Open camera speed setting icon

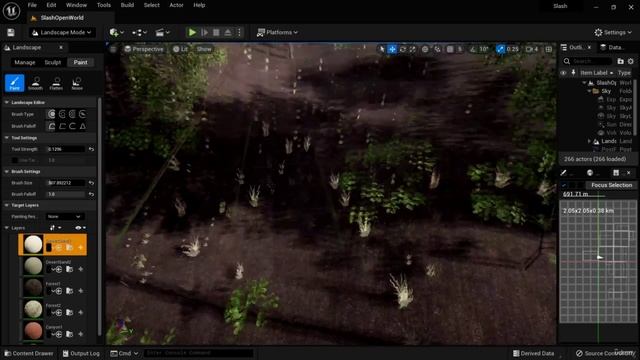(x=532, y=49)
